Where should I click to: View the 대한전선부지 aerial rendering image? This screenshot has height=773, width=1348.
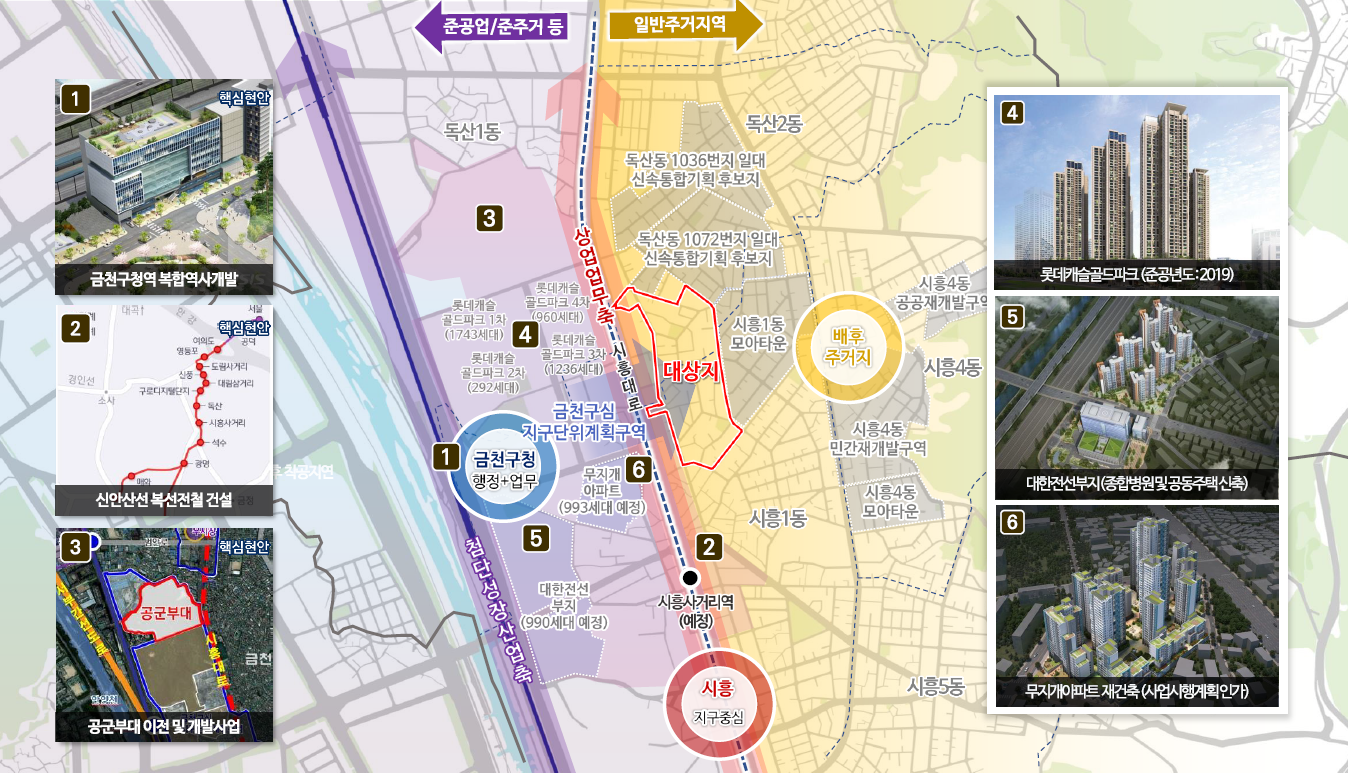(1137, 397)
